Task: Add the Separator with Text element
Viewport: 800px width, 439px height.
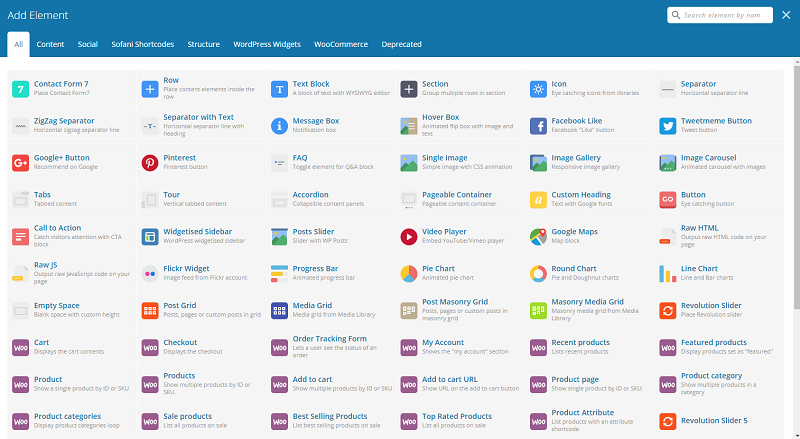Action: pos(202,126)
